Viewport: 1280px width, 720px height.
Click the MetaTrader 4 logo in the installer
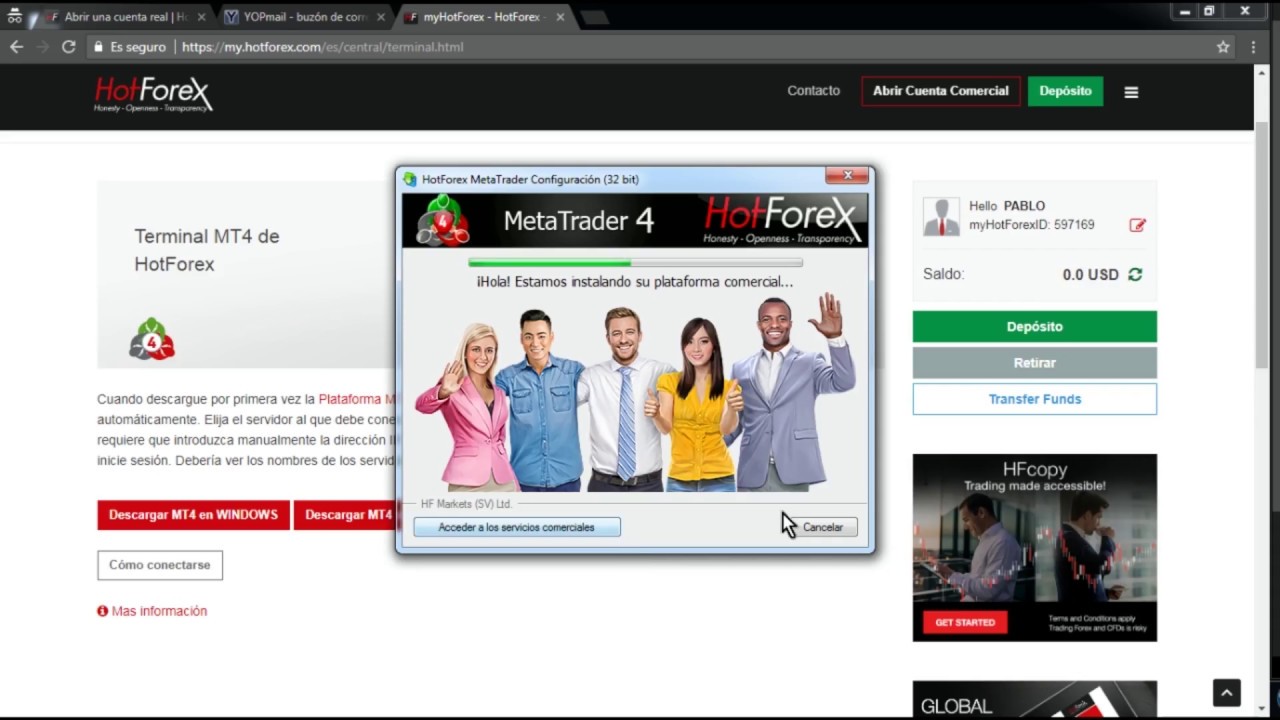(443, 220)
